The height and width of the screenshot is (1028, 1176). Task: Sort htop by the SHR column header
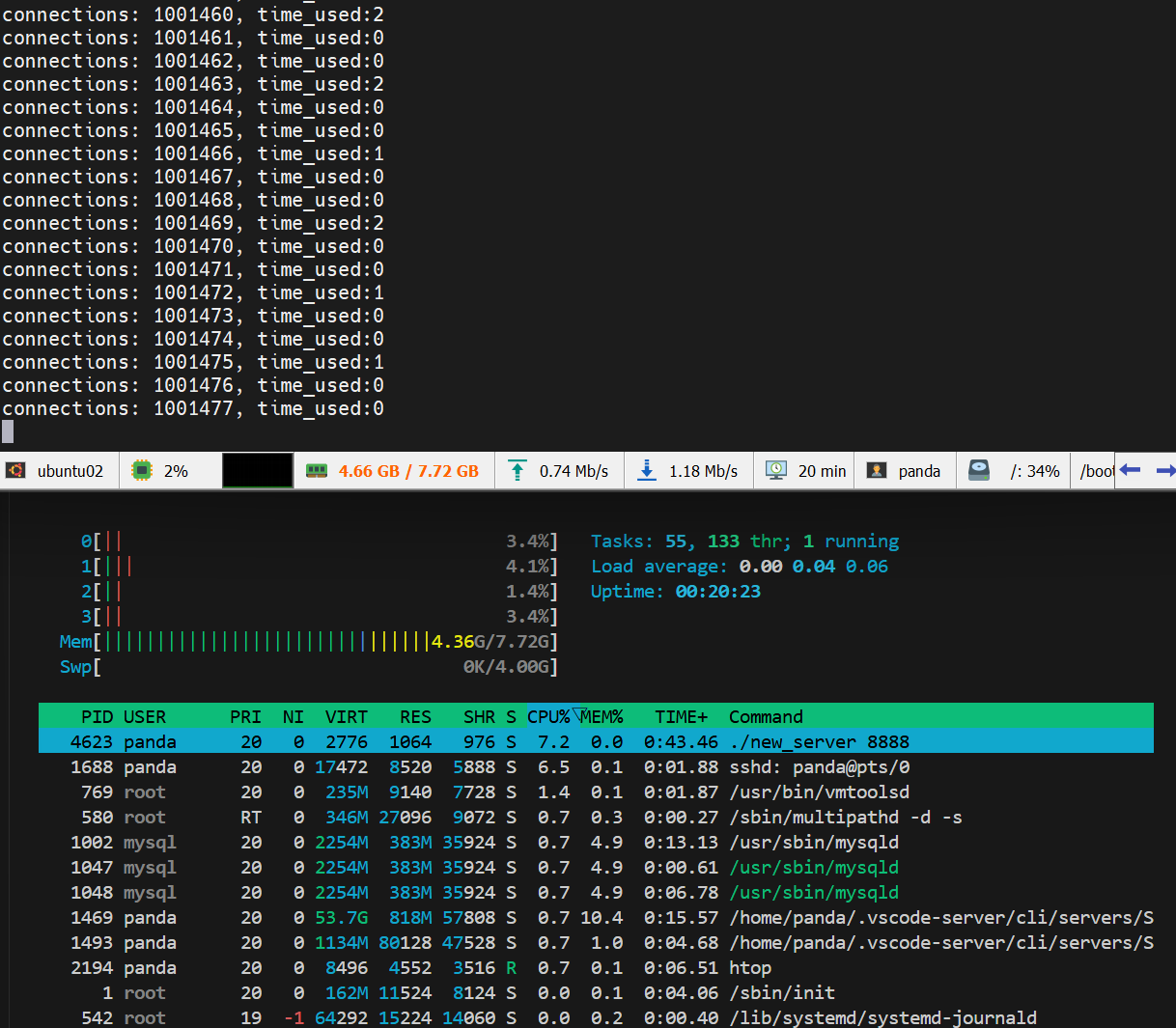point(479,716)
